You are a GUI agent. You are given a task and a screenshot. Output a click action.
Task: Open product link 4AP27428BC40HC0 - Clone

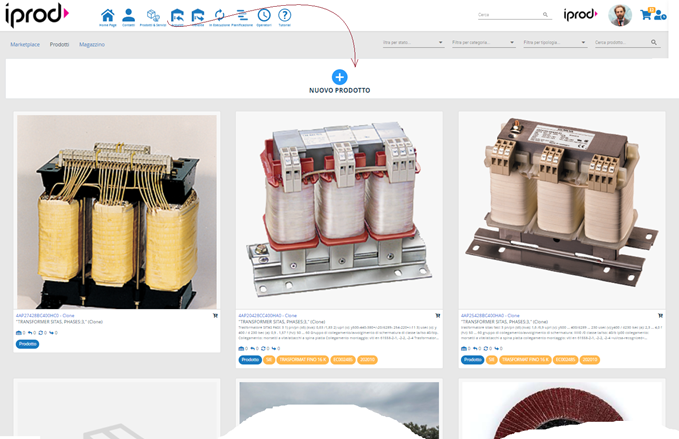point(45,316)
